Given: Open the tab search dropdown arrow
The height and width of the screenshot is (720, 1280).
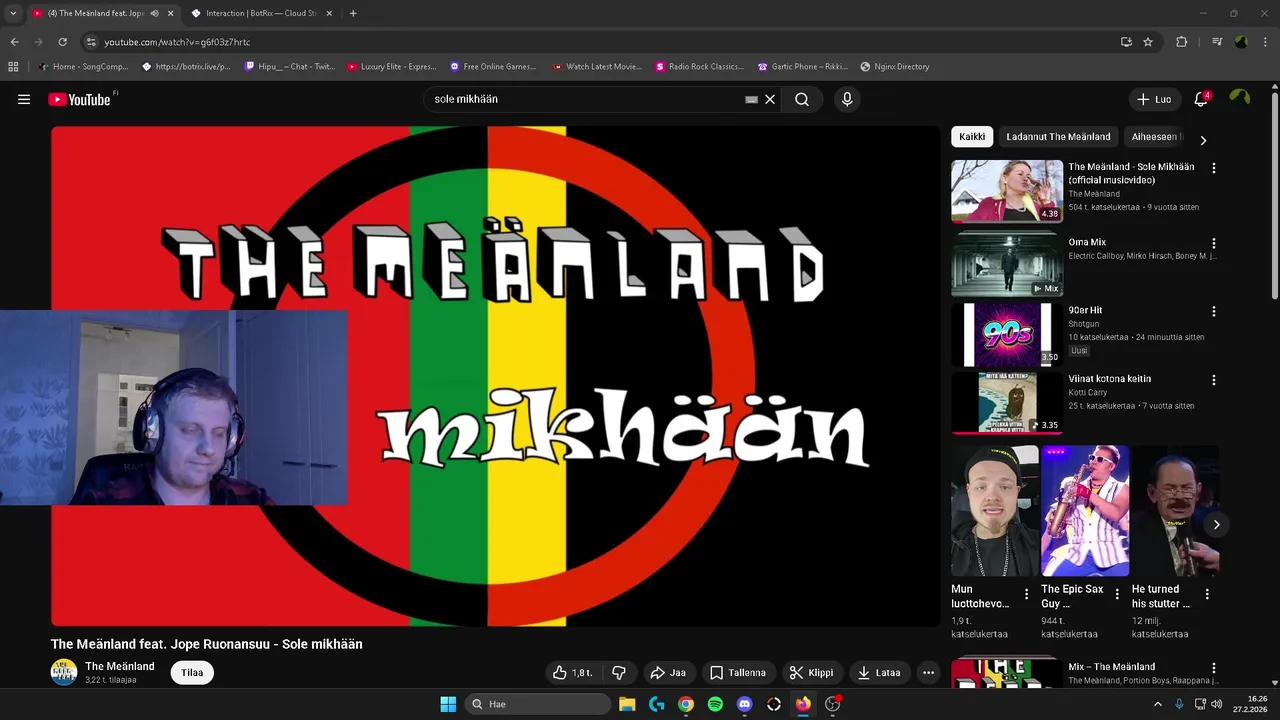Looking at the screenshot, I should (13, 13).
